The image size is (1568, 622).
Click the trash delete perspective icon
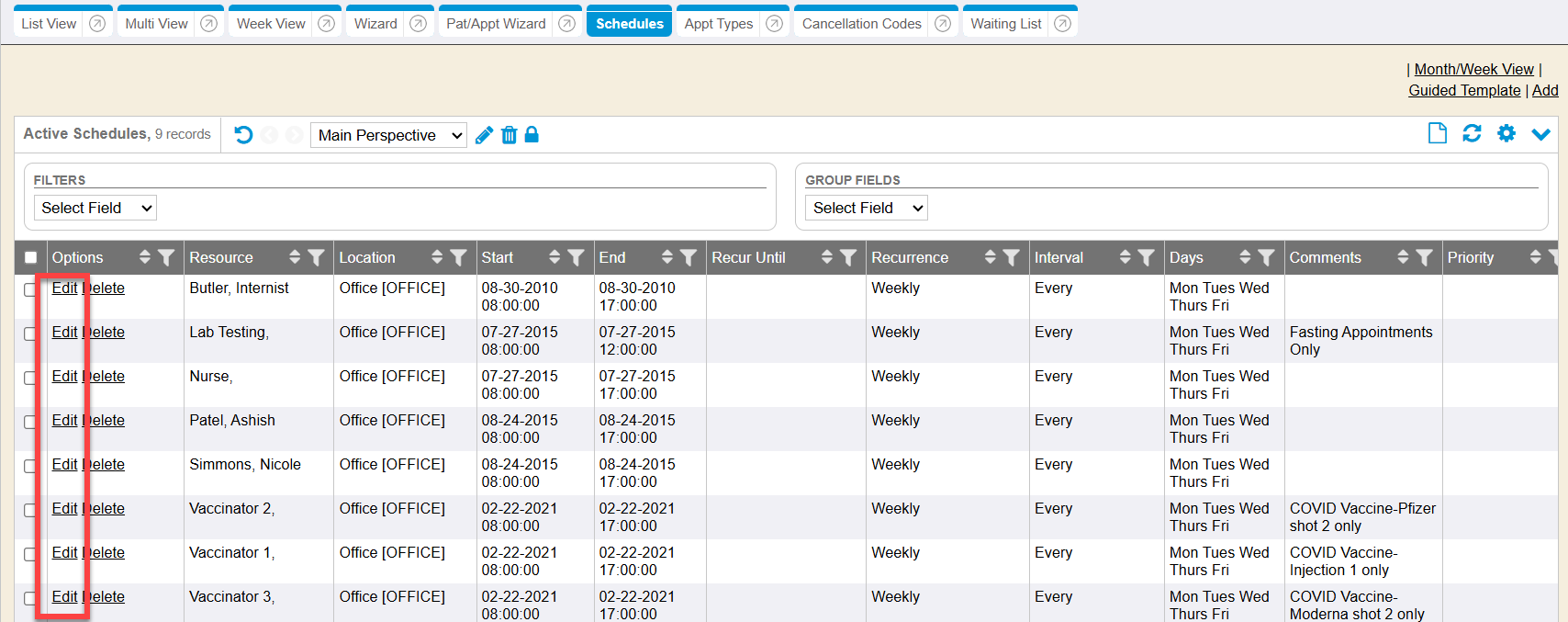tap(509, 135)
